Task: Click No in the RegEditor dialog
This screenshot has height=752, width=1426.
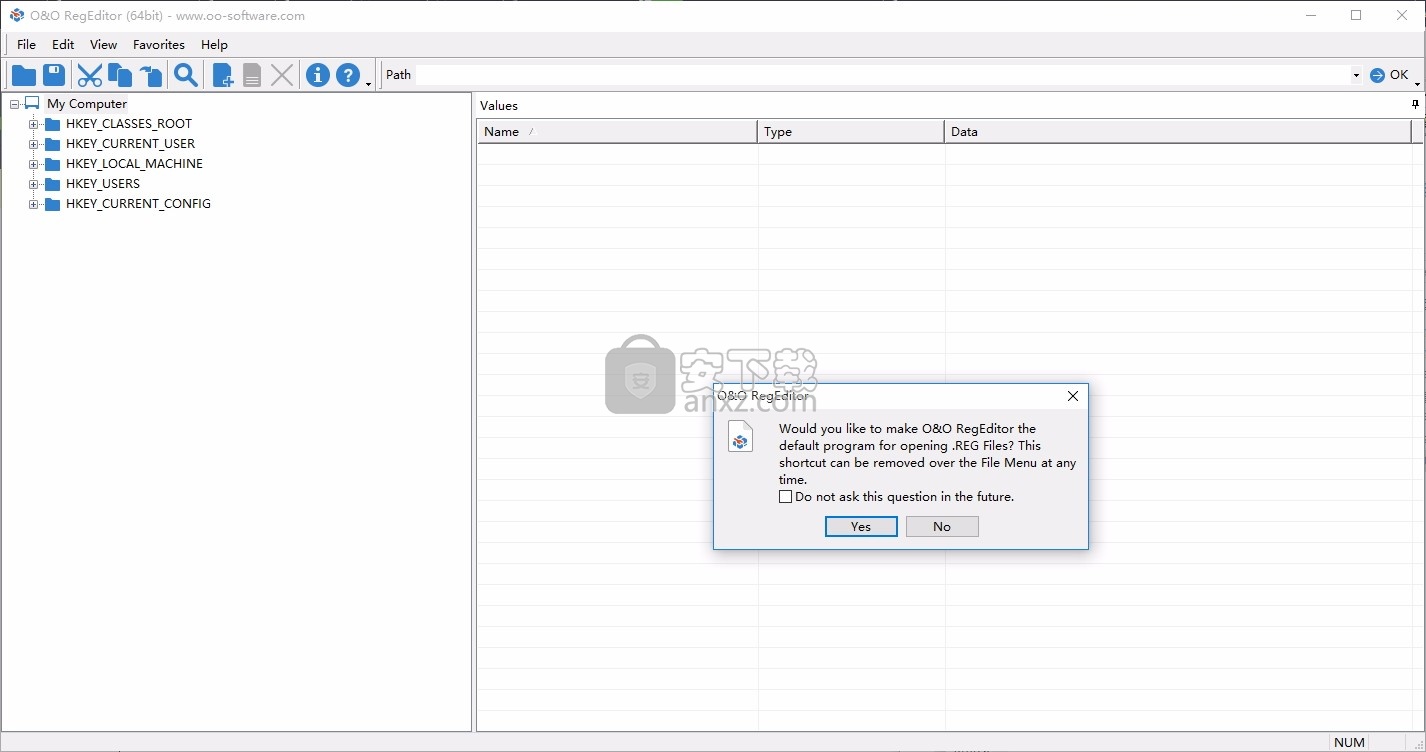Action: 942,527
